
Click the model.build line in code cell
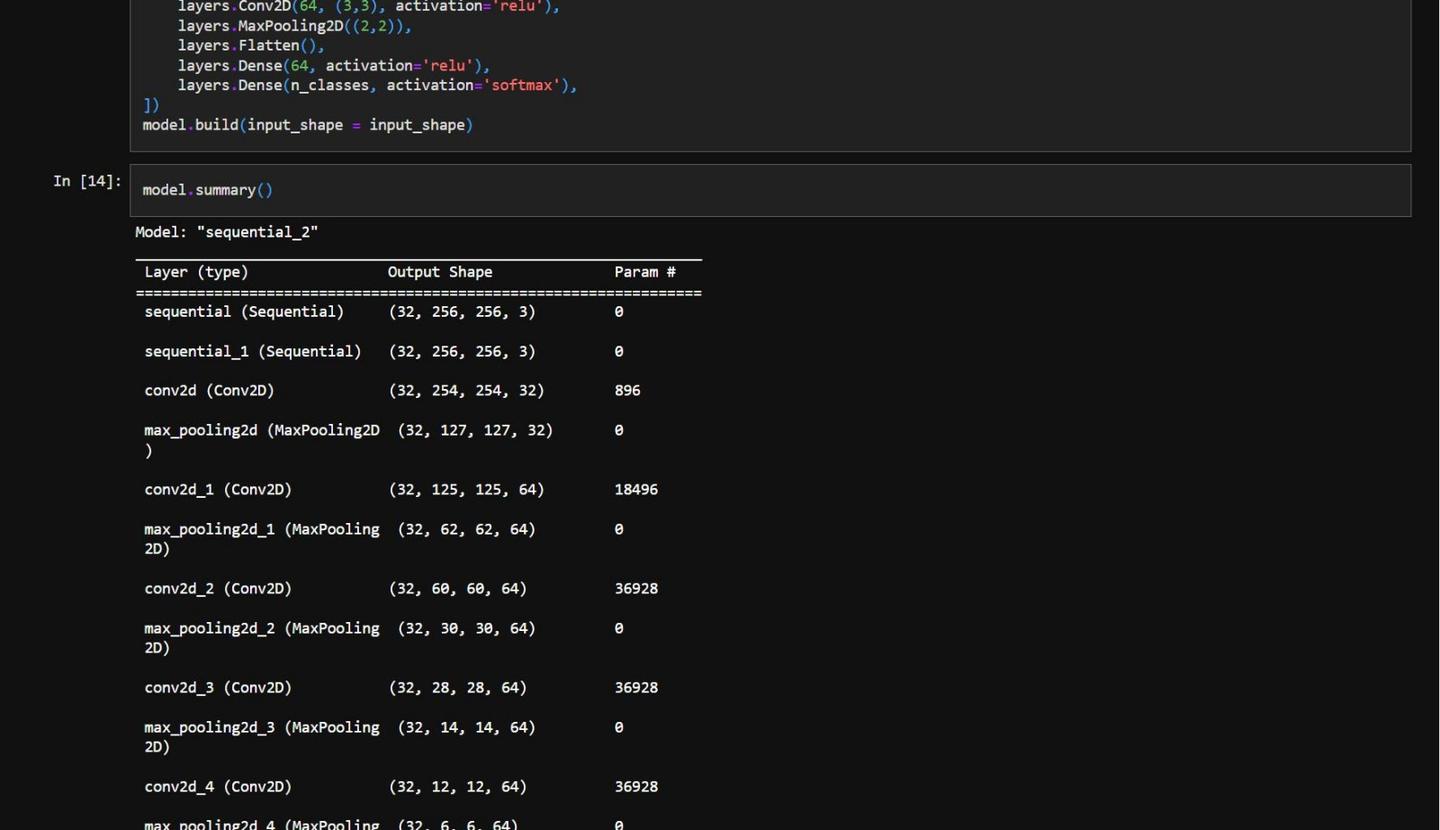pyautogui.click(x=308, y=125)
